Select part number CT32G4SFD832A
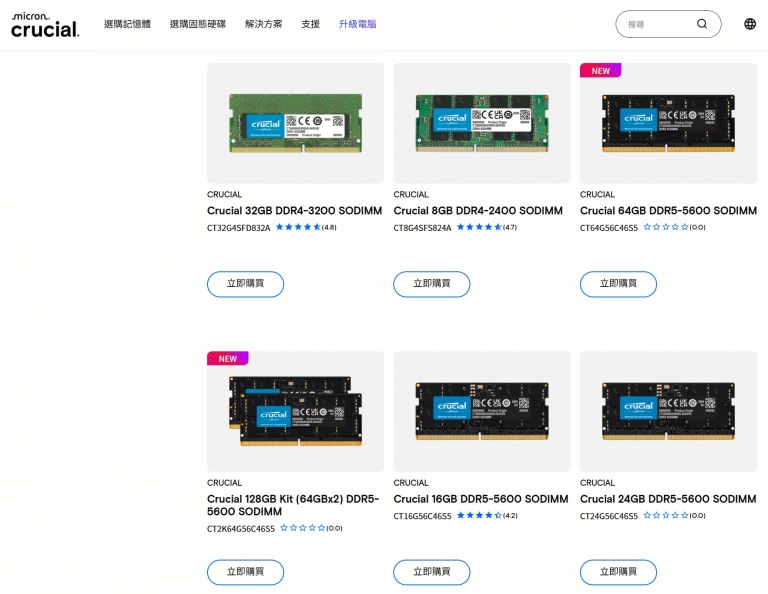 (239, 228)
